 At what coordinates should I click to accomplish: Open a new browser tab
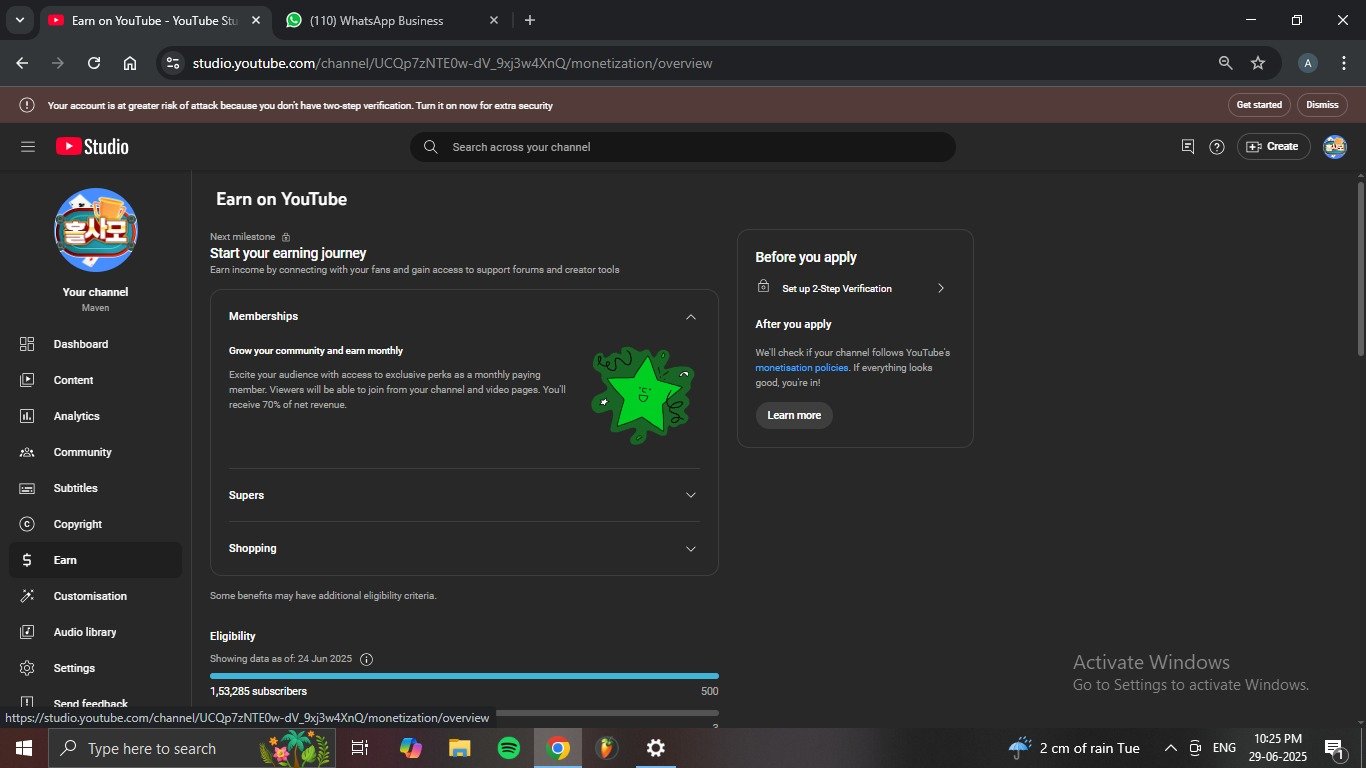point(530,20)
